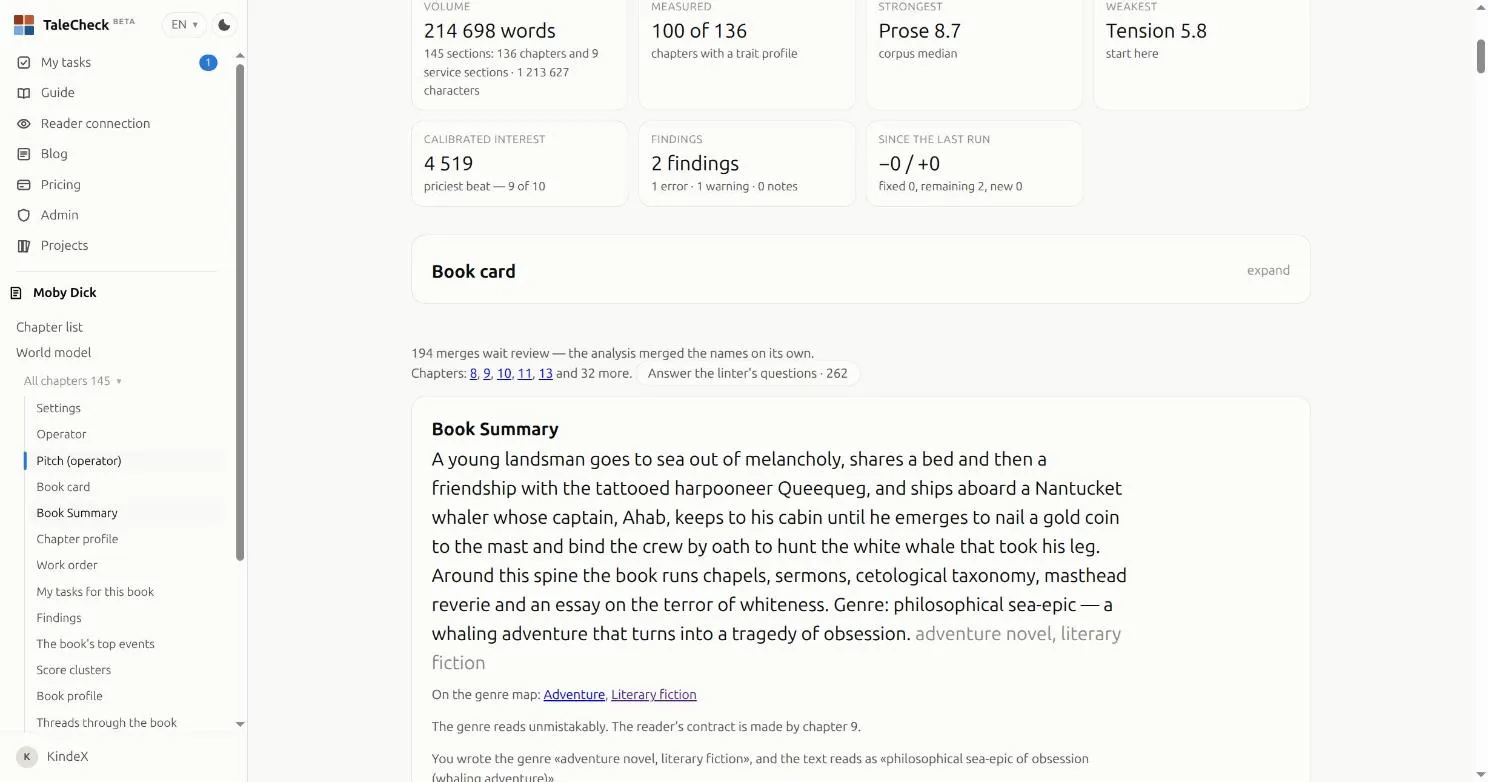
Task: Open World model in sidebar
Action: point(53,353)
